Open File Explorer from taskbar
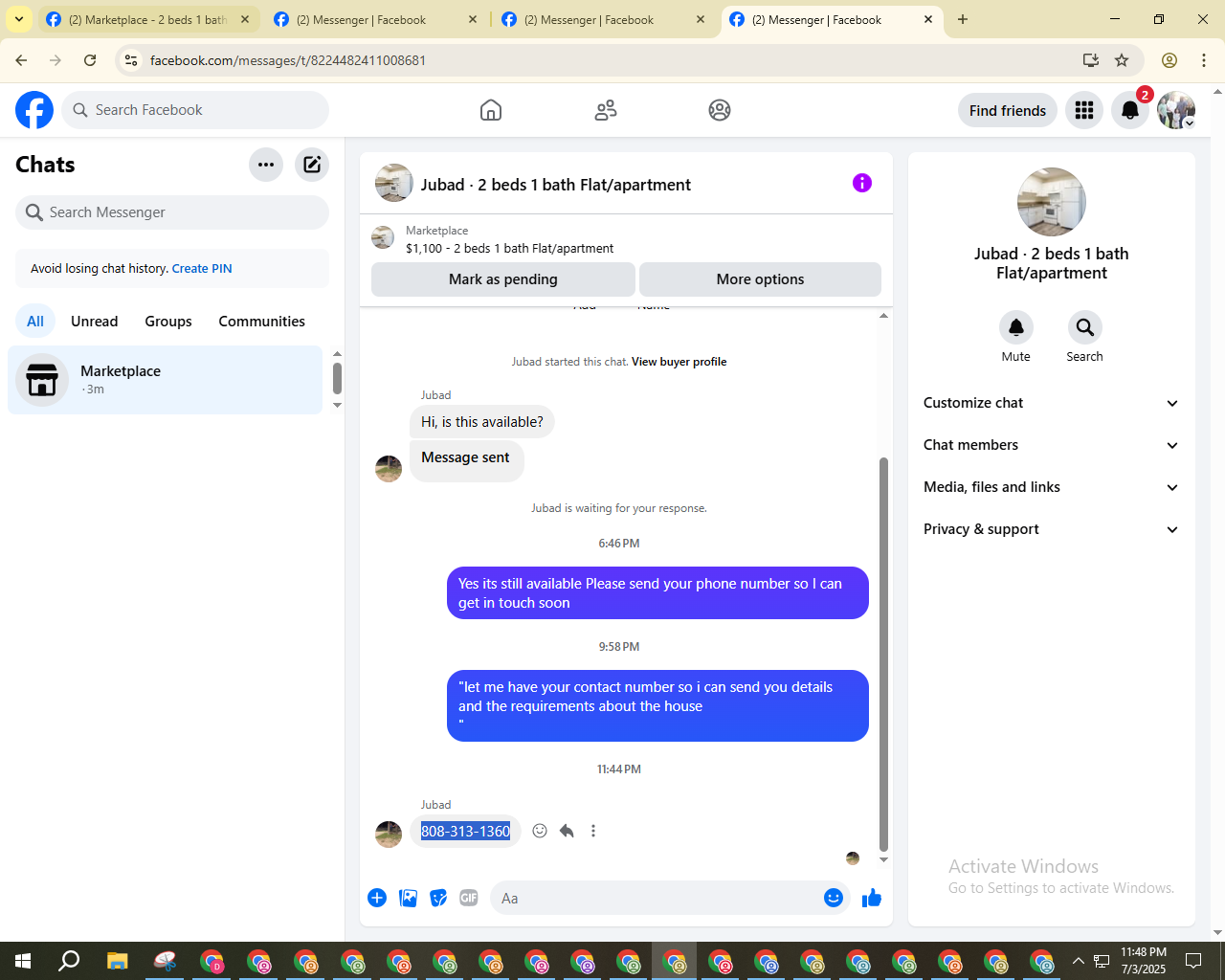 point(117,961)
